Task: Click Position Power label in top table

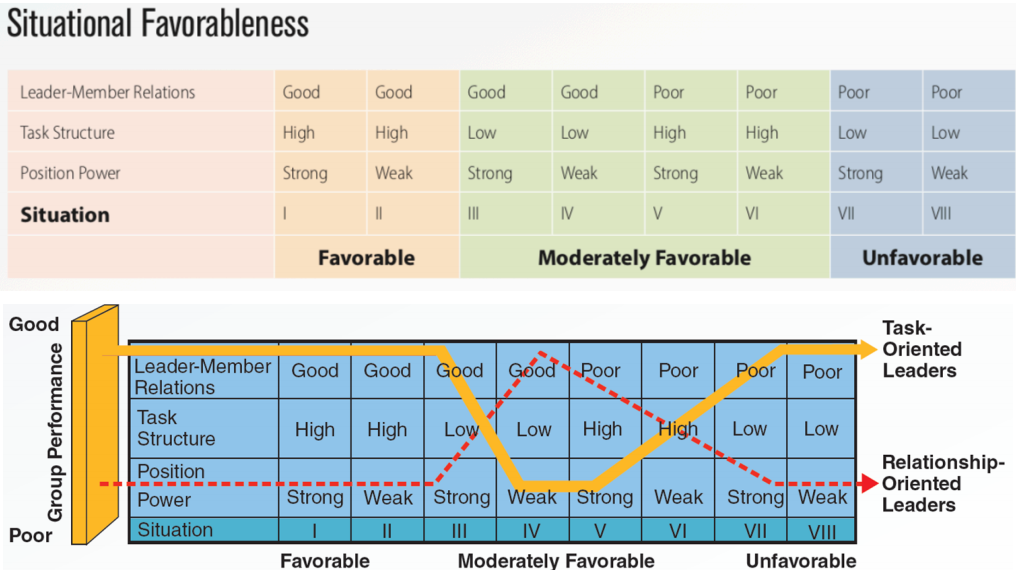Action: pos(70,173)
